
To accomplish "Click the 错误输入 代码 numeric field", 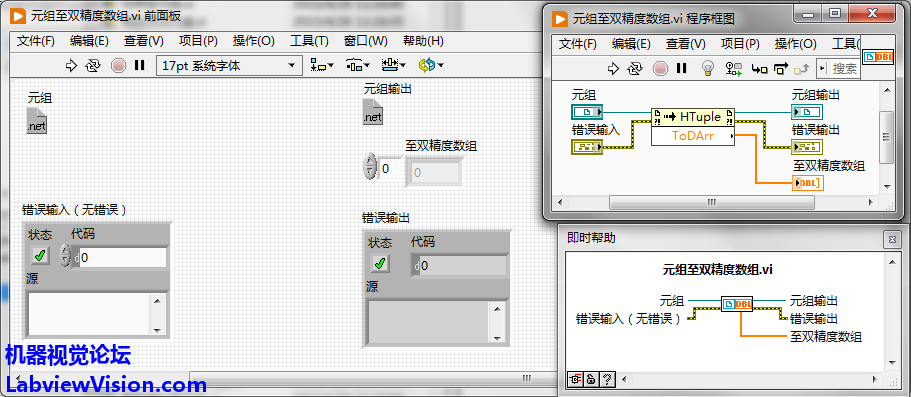I will 123,257.
